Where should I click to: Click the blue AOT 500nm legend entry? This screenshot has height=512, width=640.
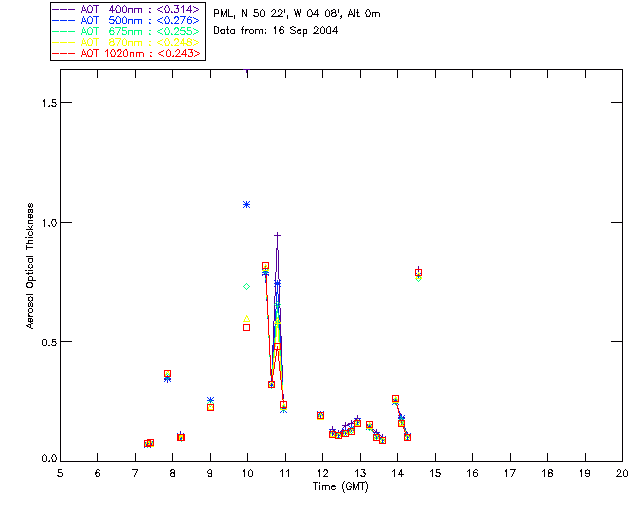[126, 20]
